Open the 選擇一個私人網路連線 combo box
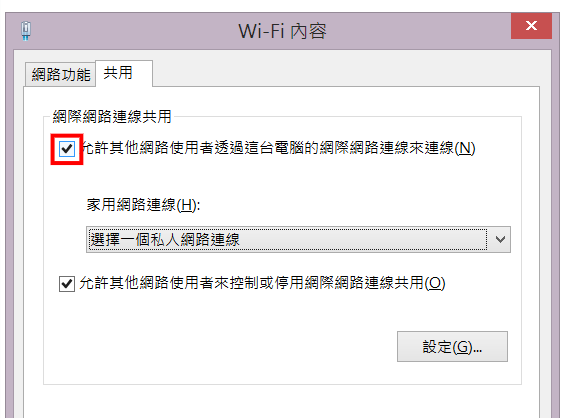This screenshot has width=586, height=418. [298, 239]
